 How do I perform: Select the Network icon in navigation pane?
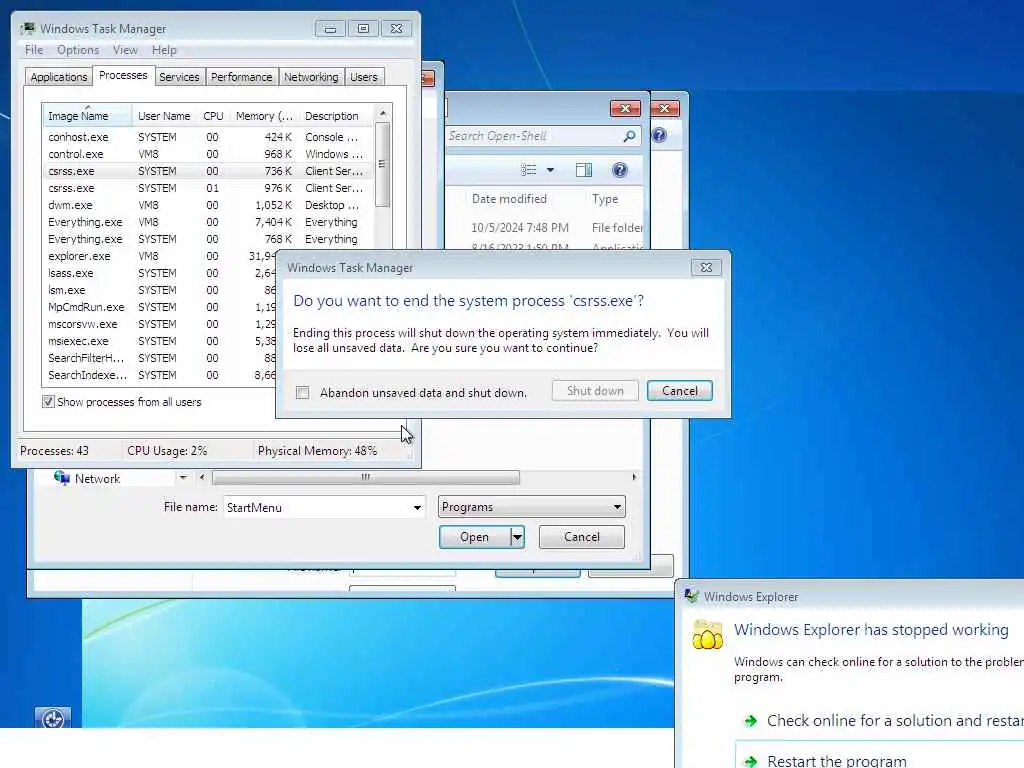(x=62, y=478)
